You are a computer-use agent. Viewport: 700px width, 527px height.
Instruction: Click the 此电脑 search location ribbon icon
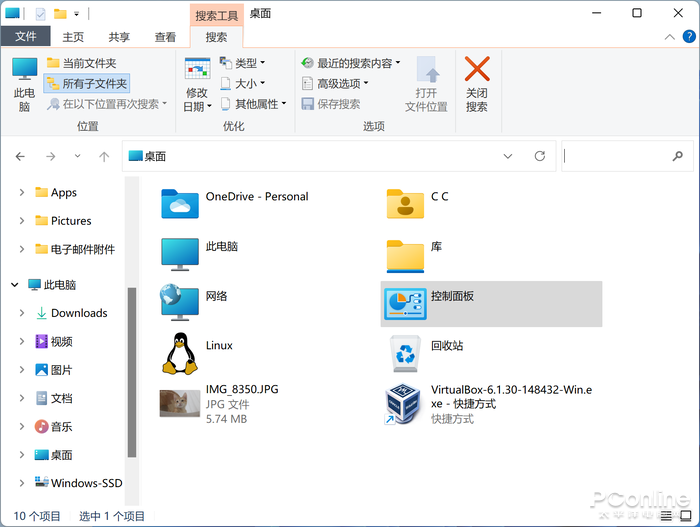pyautogui.click(x=24, y=84)
